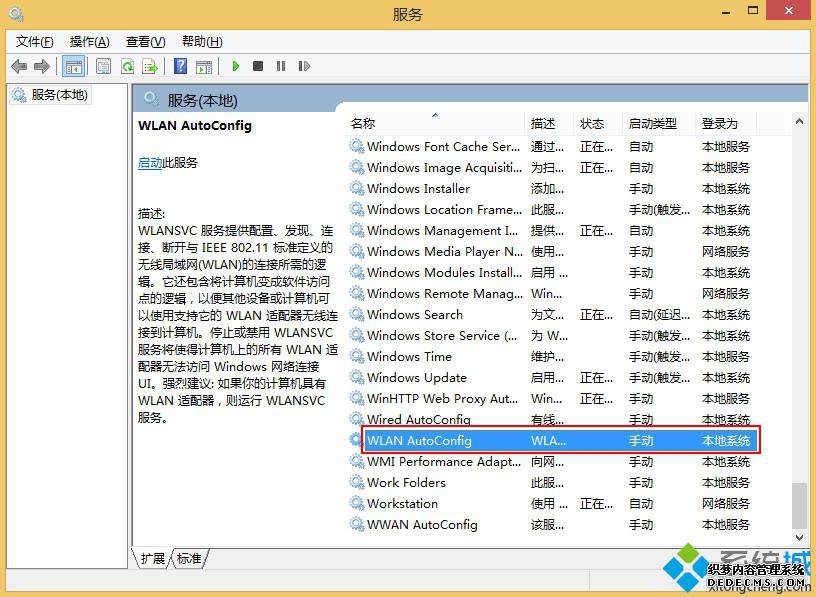The width and height of the screenshot is (816, 597).
Task: Open the 文件(F) menu
Action: point(34,42)
